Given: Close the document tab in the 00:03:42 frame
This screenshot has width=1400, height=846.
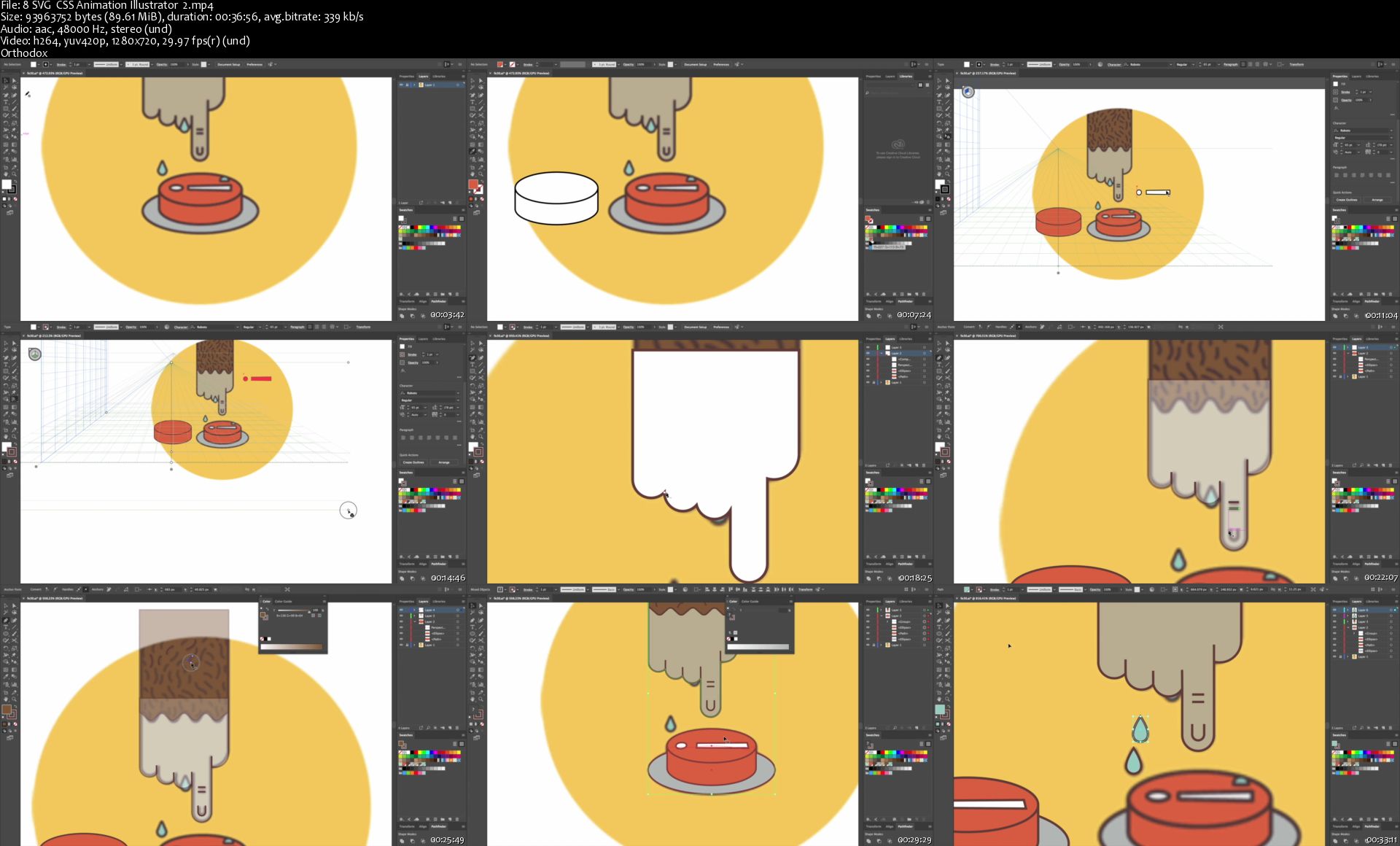Looking at the screenshot, I should point(23,73).
